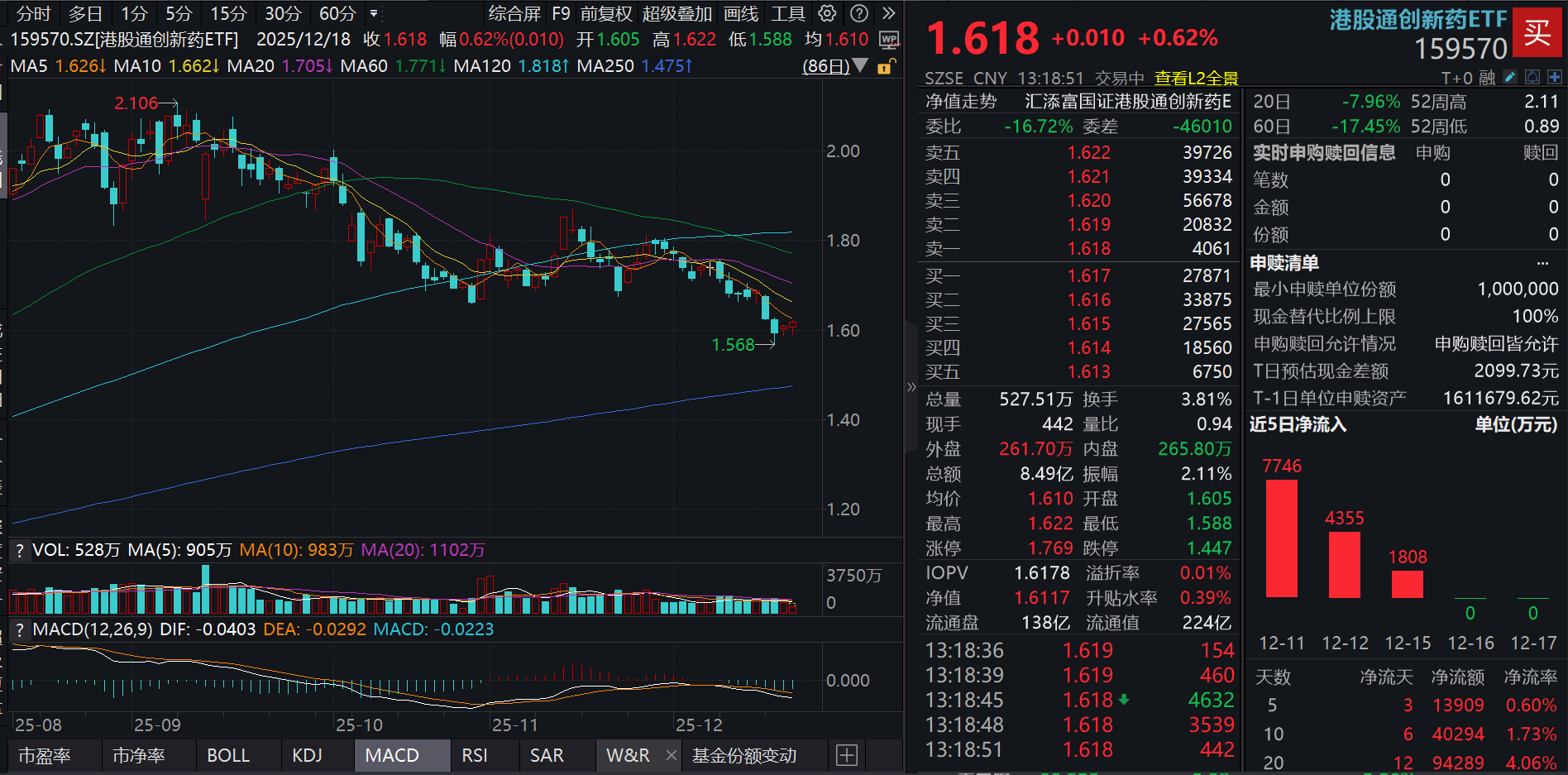Click the help question mark icon in toolbar
Screen dimensions: 1568x775
(859, 13)
